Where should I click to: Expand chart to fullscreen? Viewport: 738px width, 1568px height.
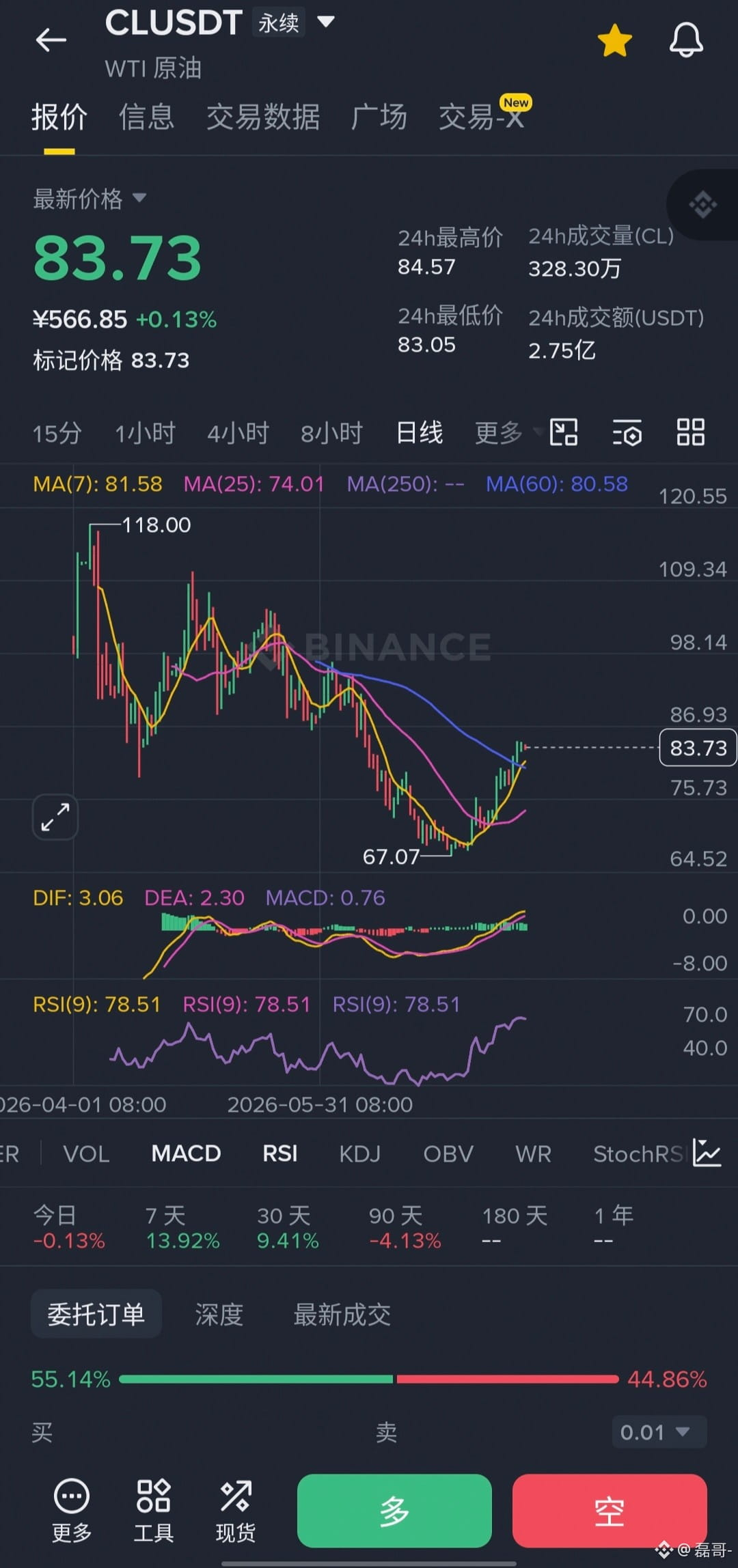tap(55, 817)
